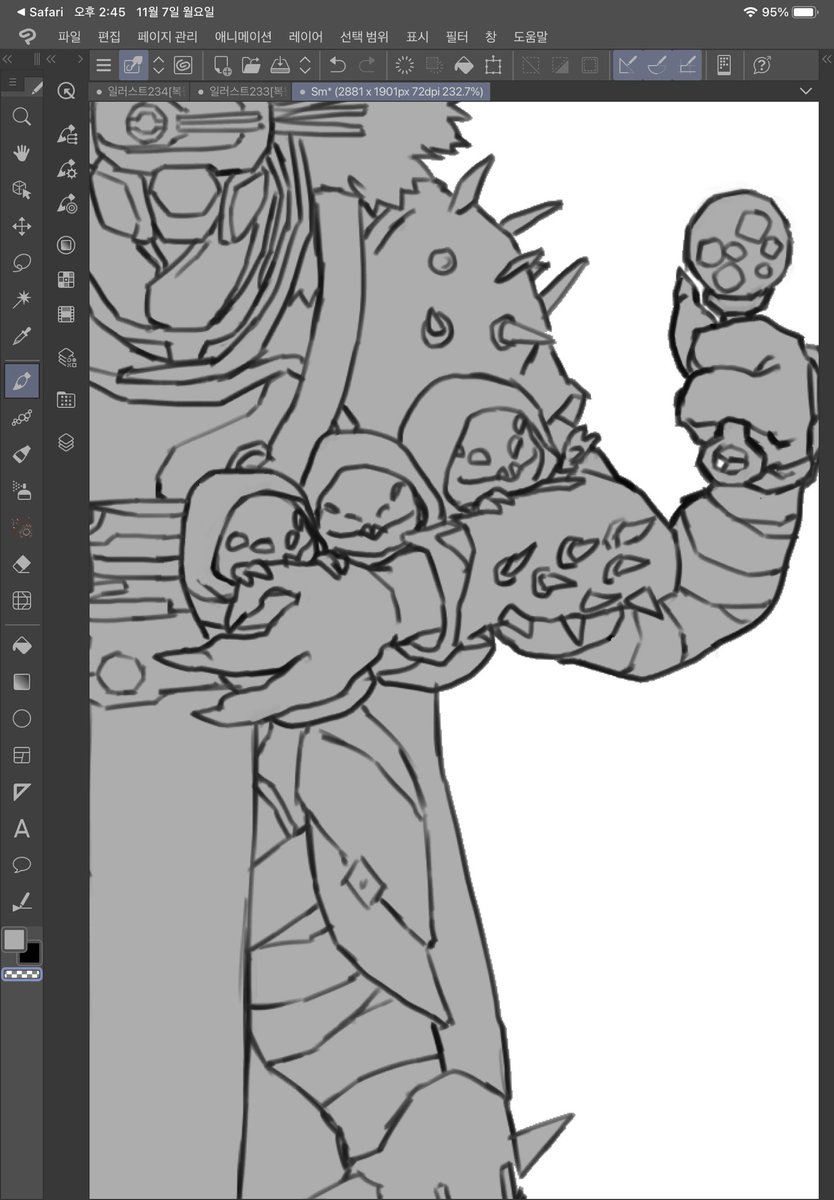Open the Color Set grid palette icon
The image size is (834, 1200).
[x=67, y=280]
